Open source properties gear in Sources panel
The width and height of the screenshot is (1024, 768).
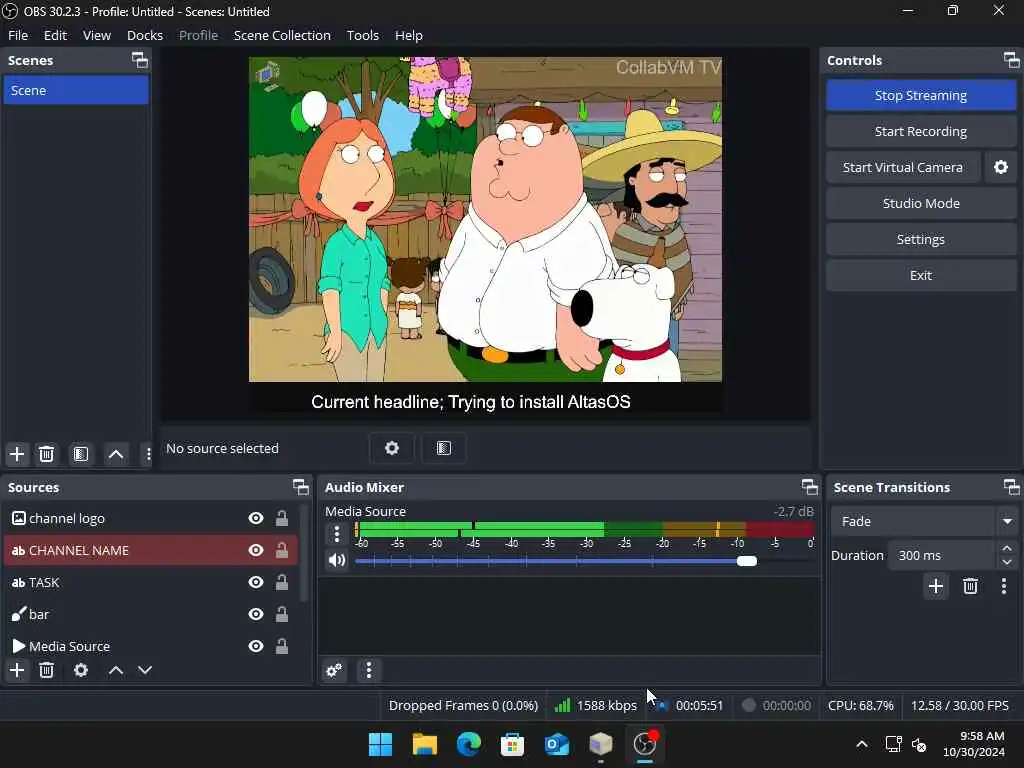point(81,670)
